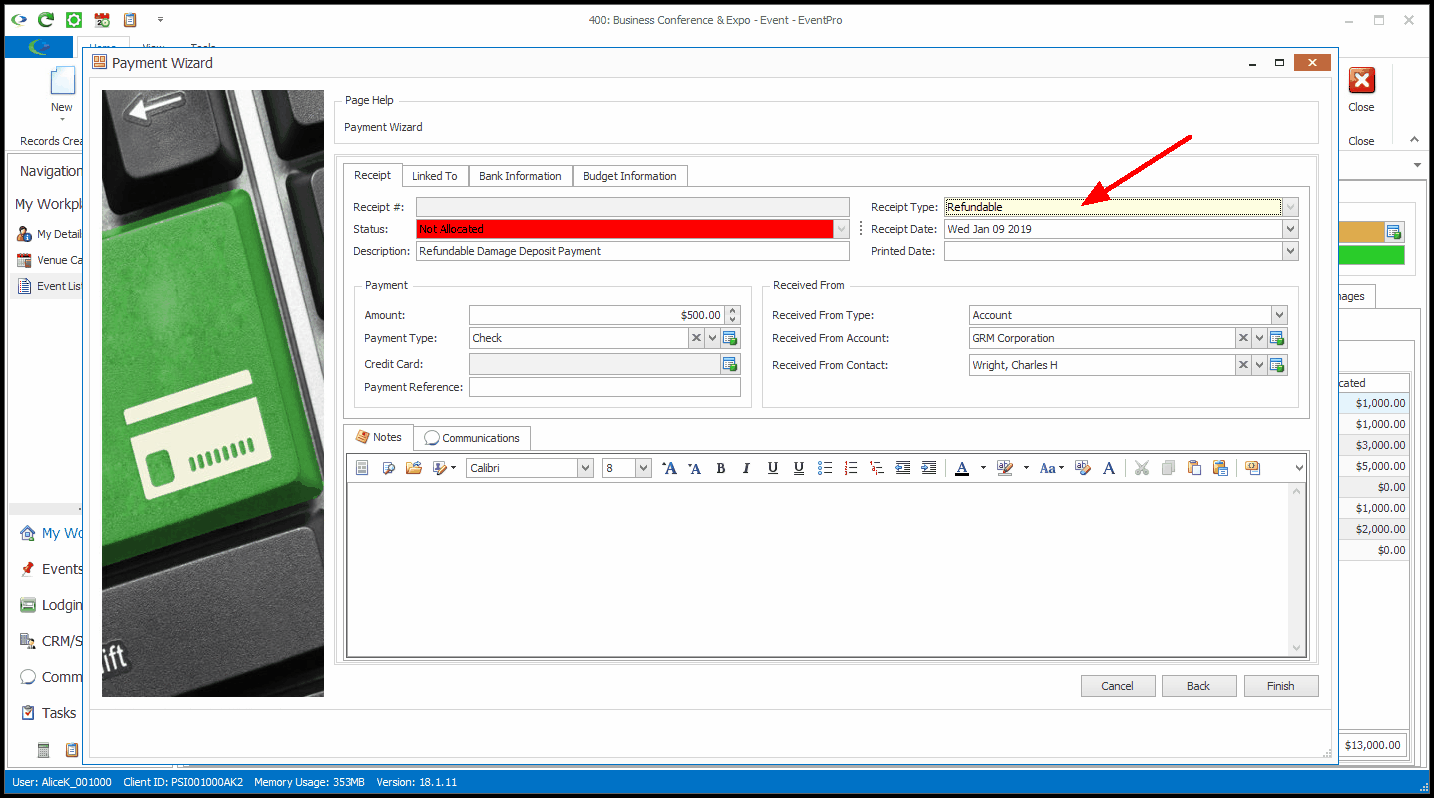Switch to the Bank Information tab
The height and width of the screenshot is (798, 1434).
pyautogui.click(x=520, y=176)
